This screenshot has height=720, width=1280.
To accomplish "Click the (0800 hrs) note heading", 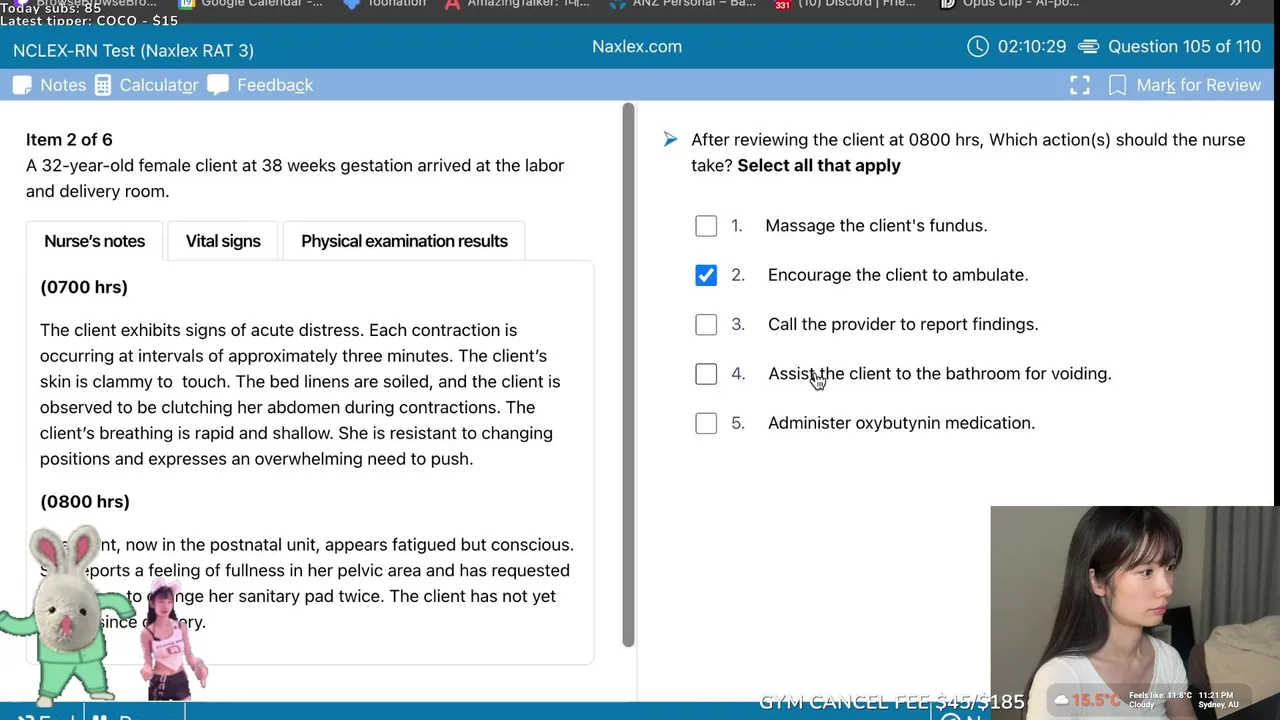I will (85, 502).
